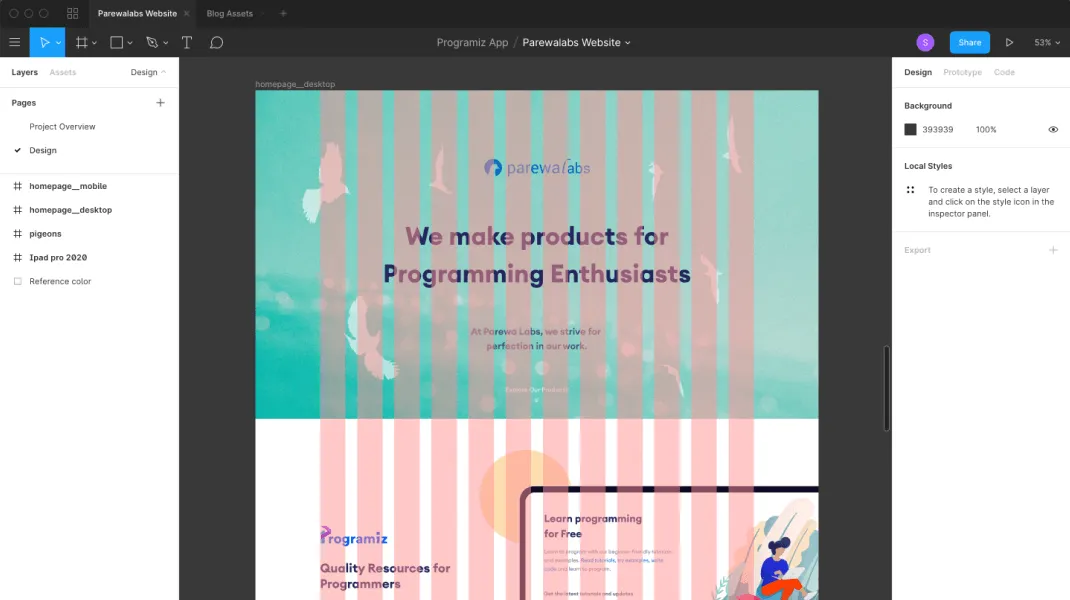Select the Rectangle shape tool
The image size is (1070, 600).
coord(117,42)
